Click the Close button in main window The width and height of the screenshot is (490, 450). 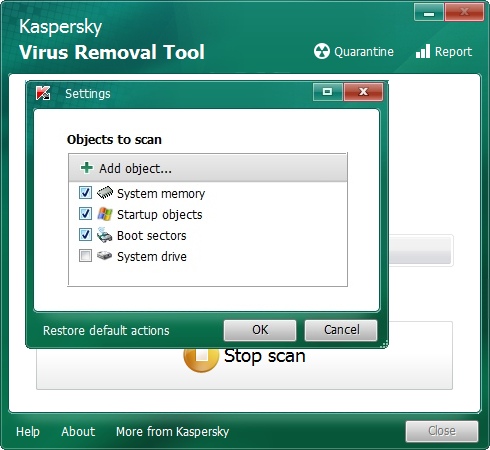442,431
